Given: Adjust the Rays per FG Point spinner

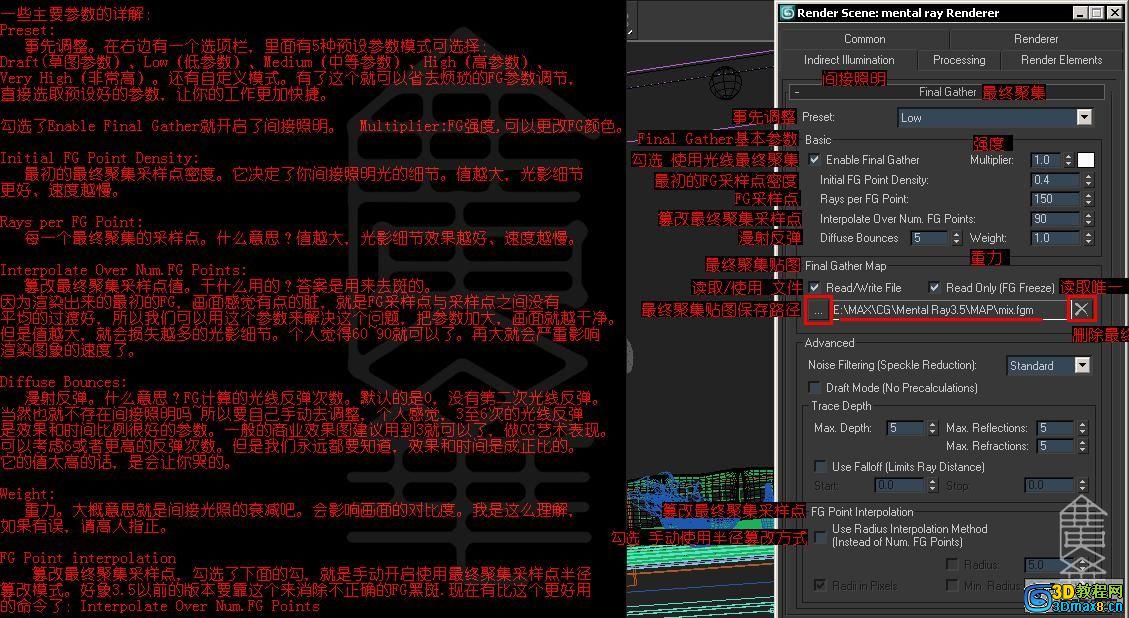Looking at the screenshot, I should tap(1088, 199).
